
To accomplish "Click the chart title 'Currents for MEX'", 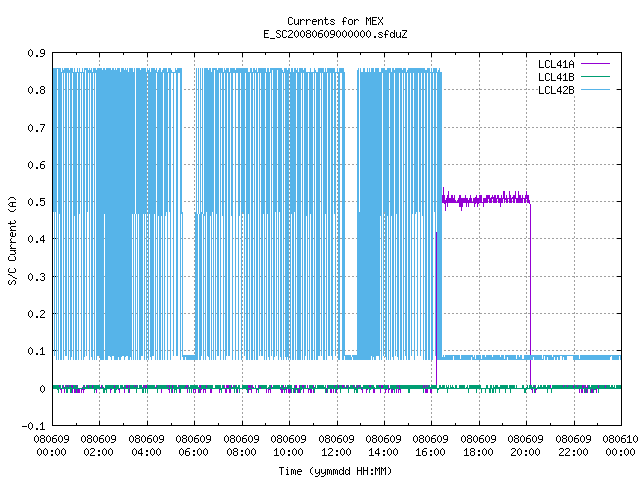I will (x=335, y=21).
